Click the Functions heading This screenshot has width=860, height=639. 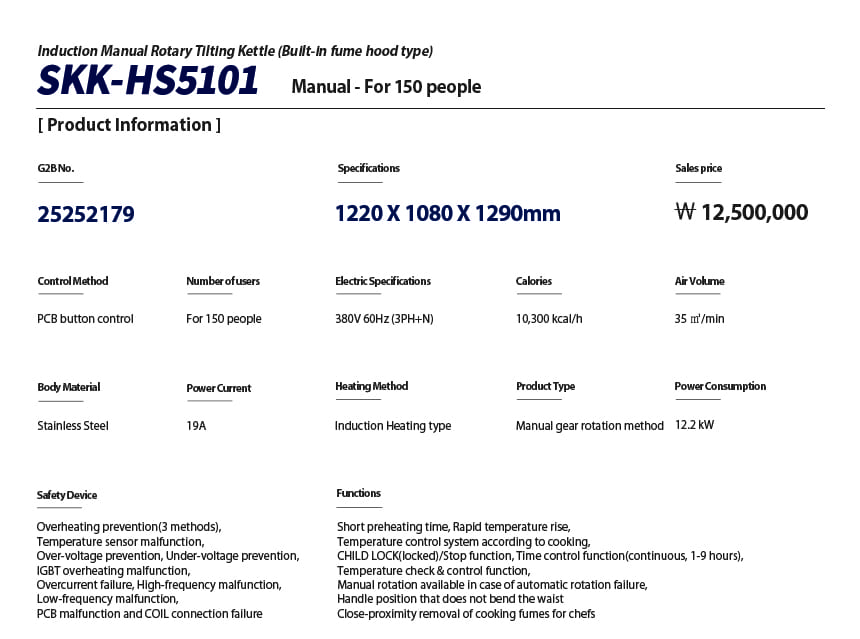point(359,493)
